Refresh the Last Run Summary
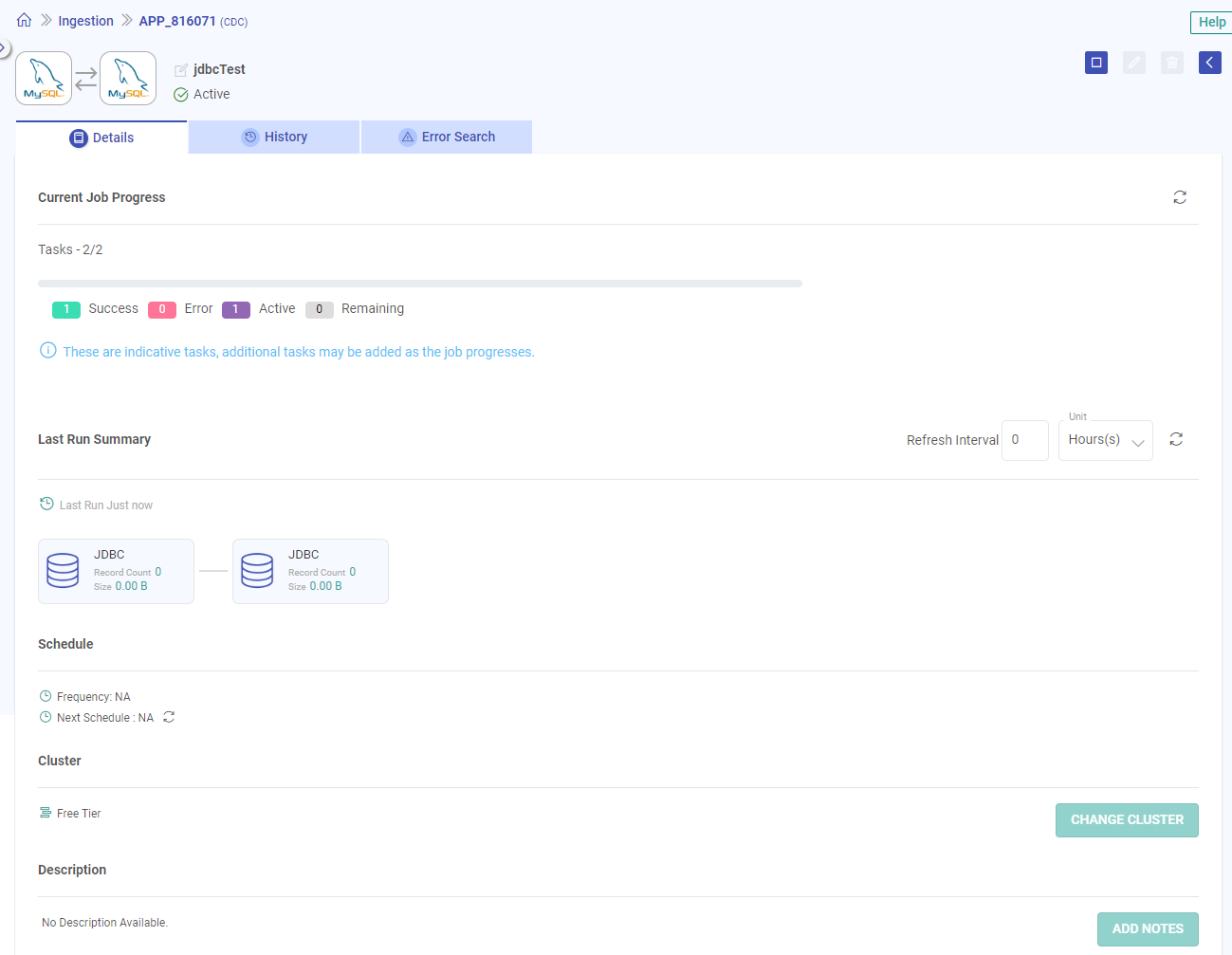 pos(1175,439)
